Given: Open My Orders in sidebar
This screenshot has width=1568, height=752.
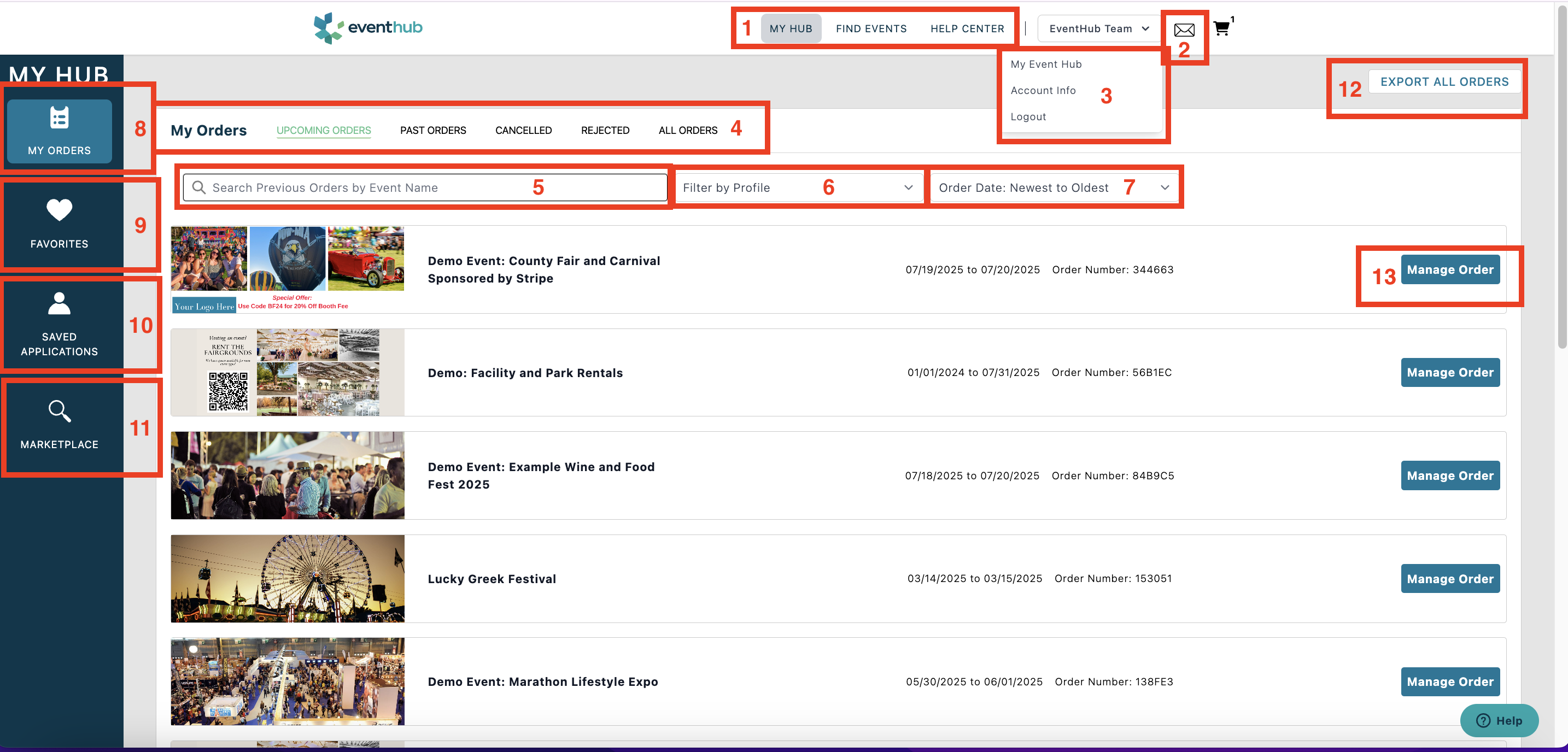Looking at the screenshot, I should tap(59, 131).
